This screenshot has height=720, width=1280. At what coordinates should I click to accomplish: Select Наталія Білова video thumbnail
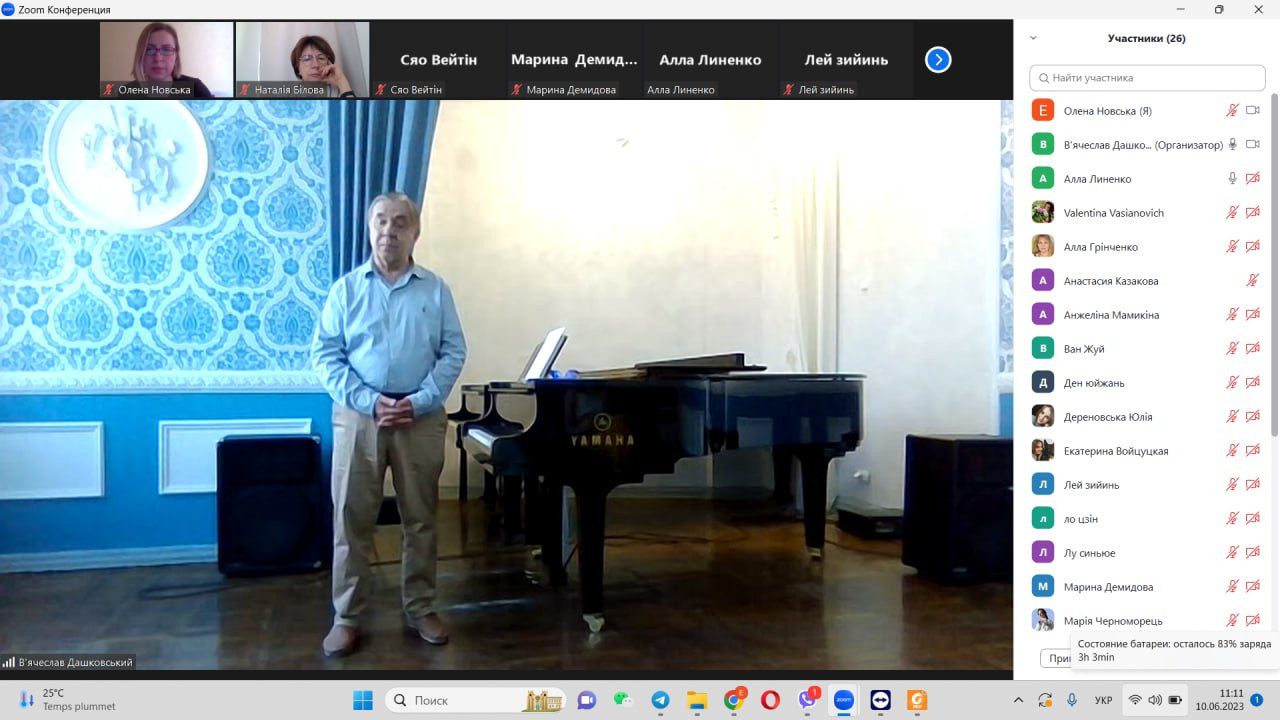pyautogui.click(x=302, y=60)
